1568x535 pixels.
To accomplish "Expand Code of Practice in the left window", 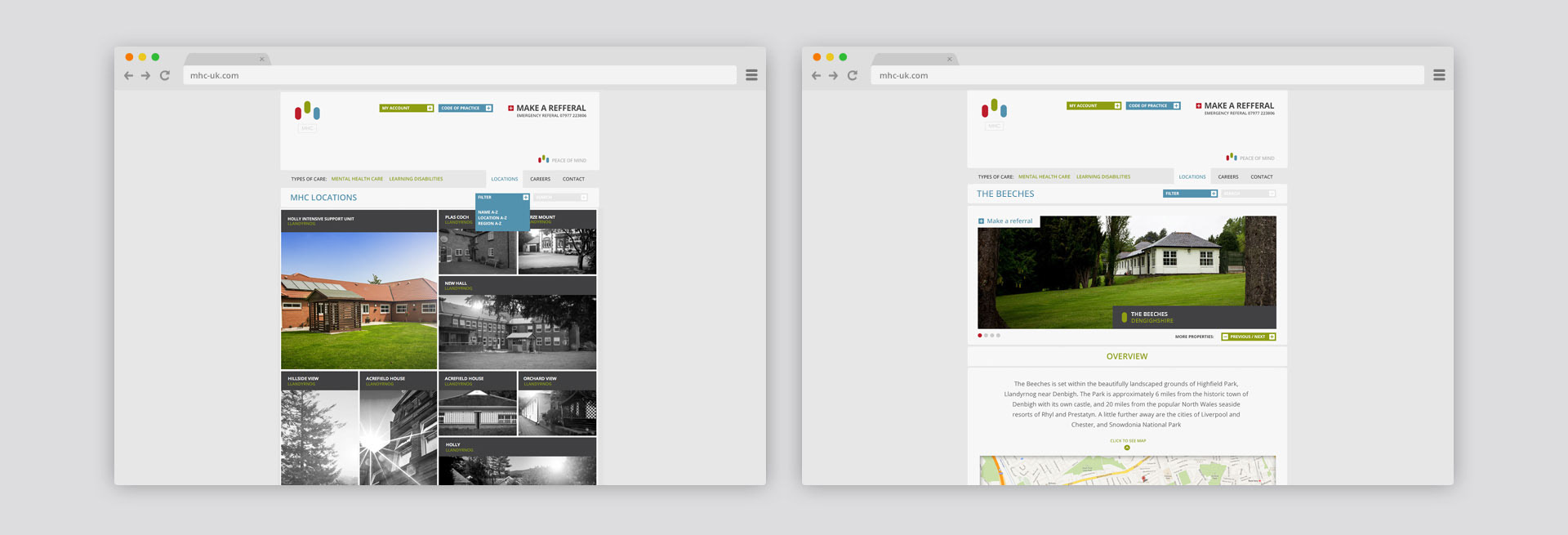I will [465, 108].
